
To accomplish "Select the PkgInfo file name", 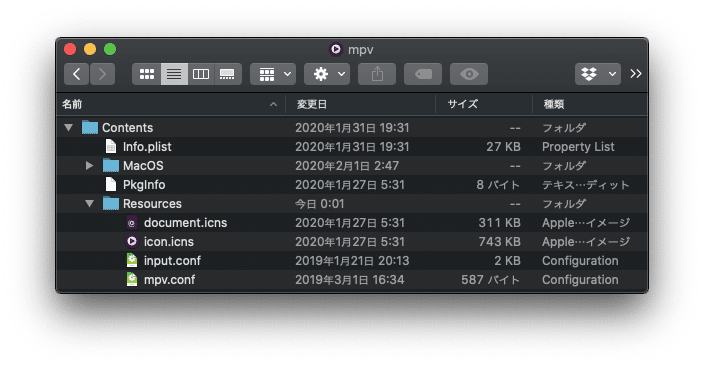I will coord(144,185).
